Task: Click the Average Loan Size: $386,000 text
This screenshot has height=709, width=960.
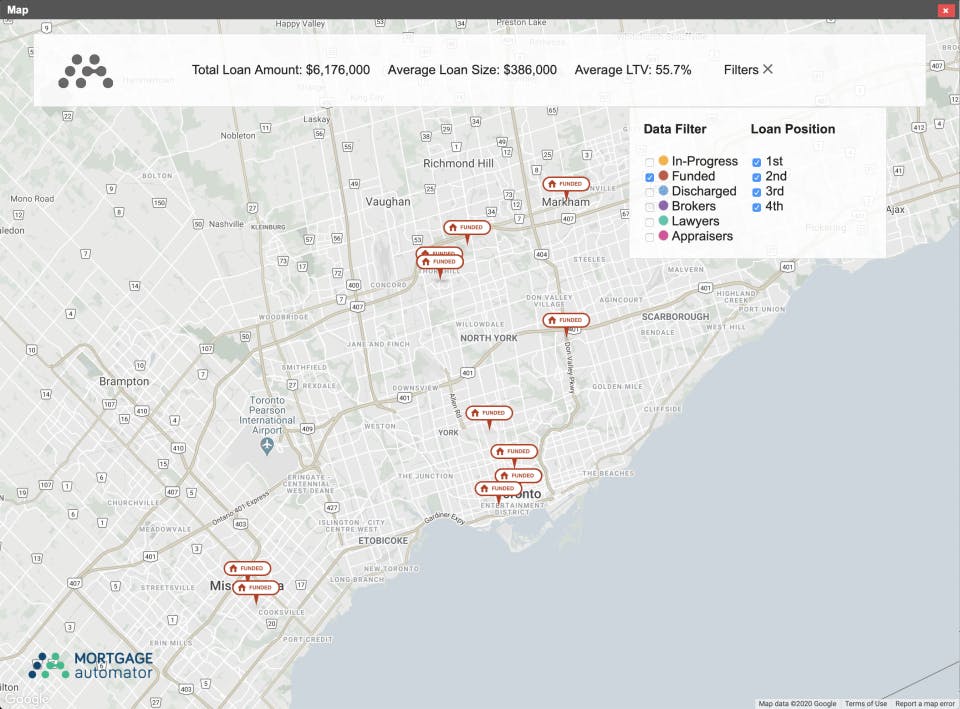Action: coord(472,70)
